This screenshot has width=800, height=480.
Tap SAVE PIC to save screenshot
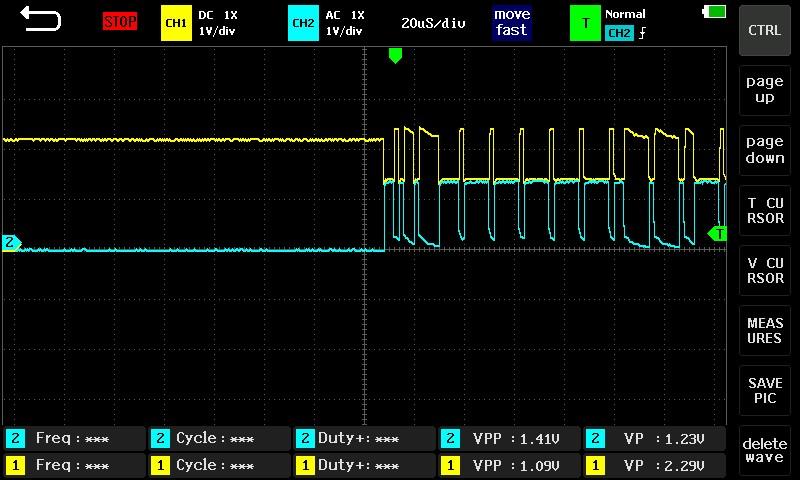pyautogui.click(x=764, y=390)
